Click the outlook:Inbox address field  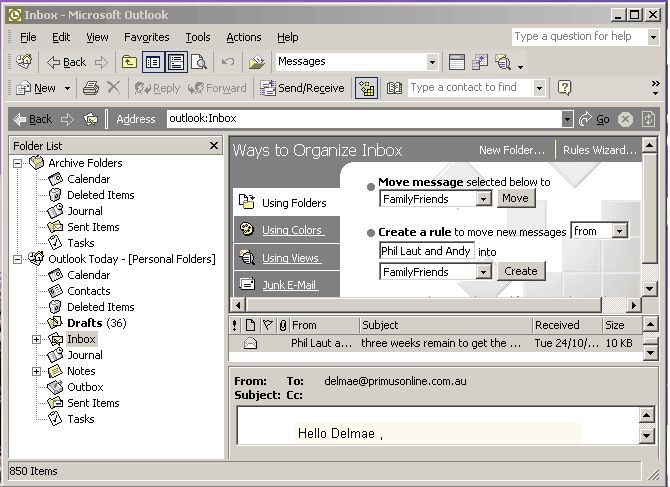[364, 119]
